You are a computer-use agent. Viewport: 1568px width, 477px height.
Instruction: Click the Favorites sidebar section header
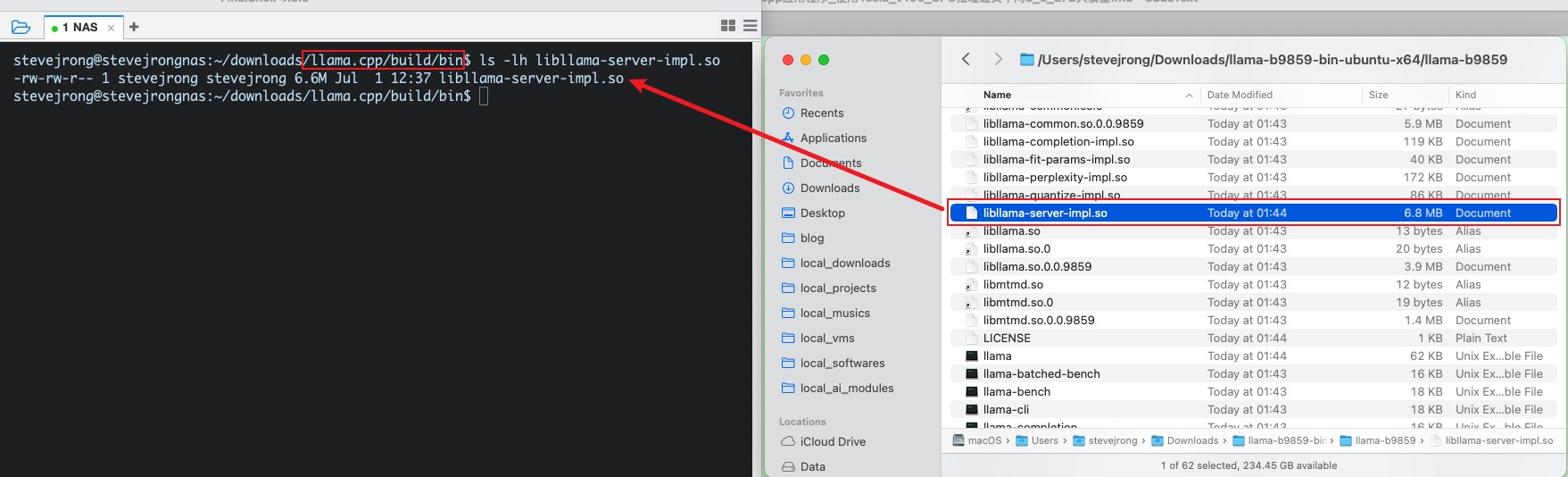tap(801, 93)
